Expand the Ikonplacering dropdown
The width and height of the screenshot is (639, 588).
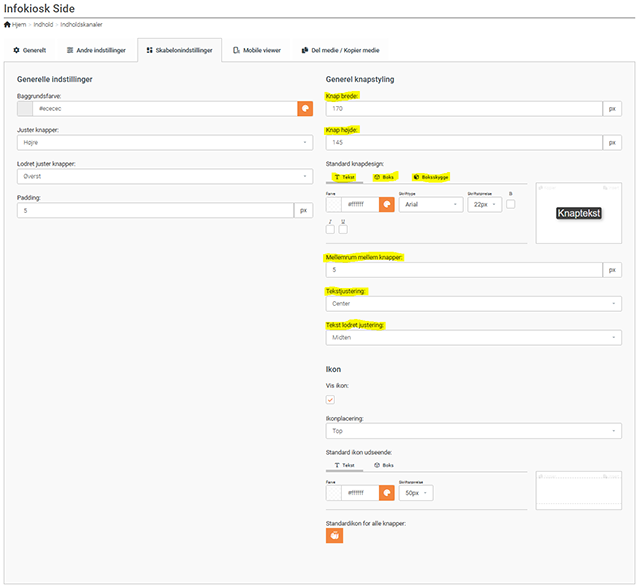tap(473, 432)
